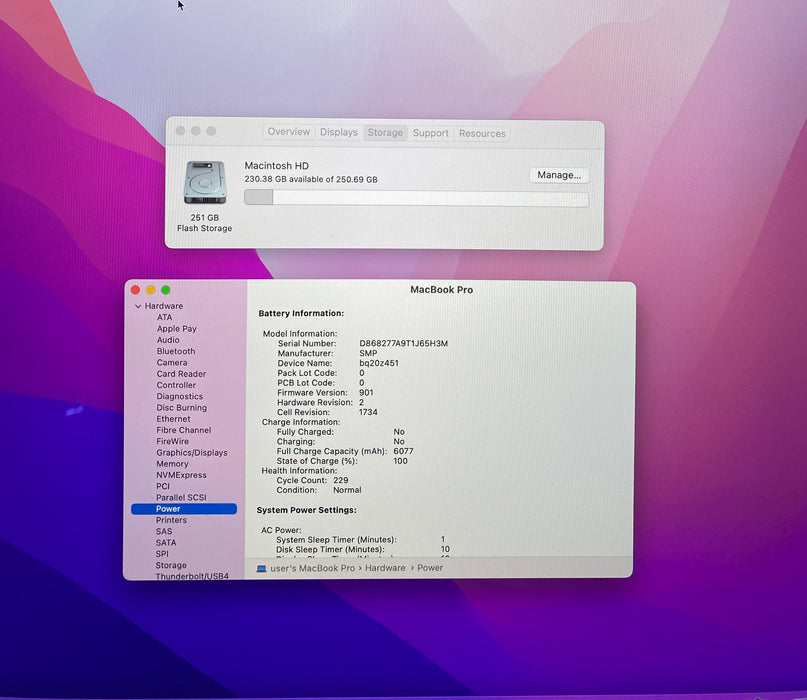Viewport: 807px width, 700px height.
Task: Switch to the Overview tab
Action: coord(289,132)
